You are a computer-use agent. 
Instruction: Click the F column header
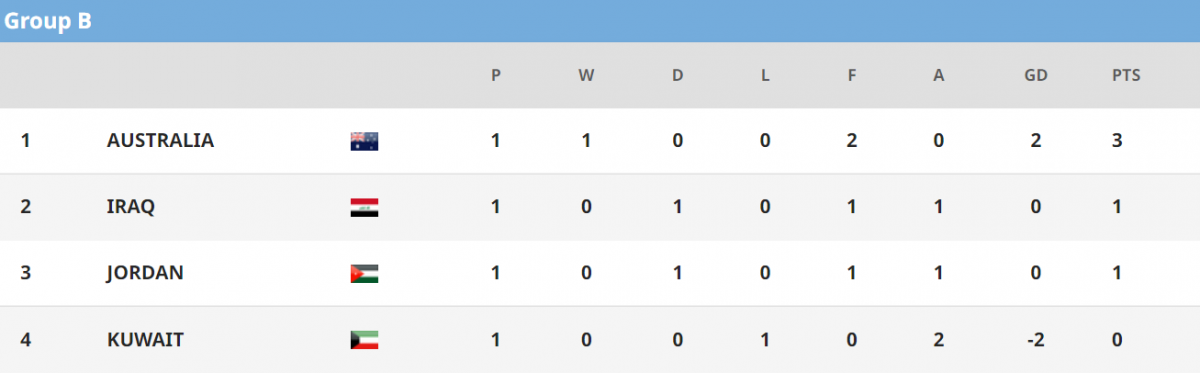[852, 75]
